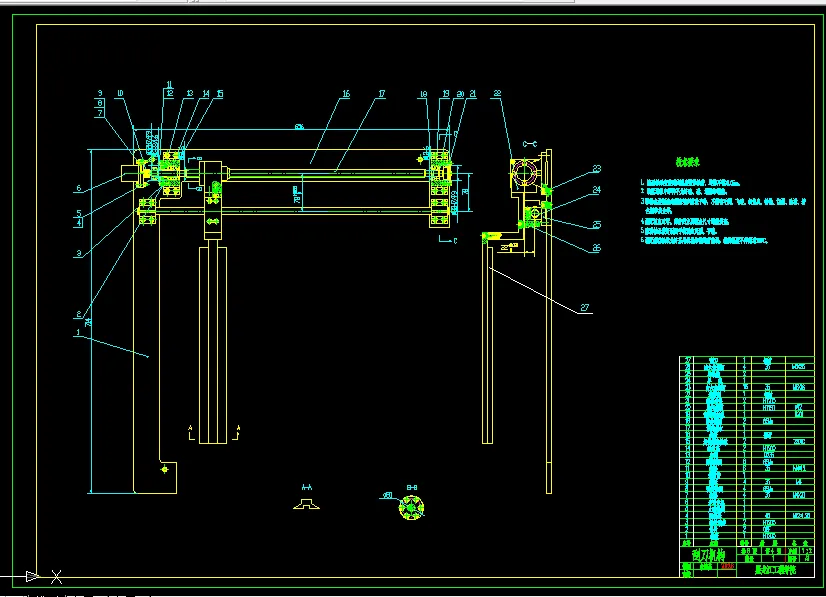Click the UCS origin X-axis icon
The width and height of the screenshot is (826, 597).
[56, 576]
